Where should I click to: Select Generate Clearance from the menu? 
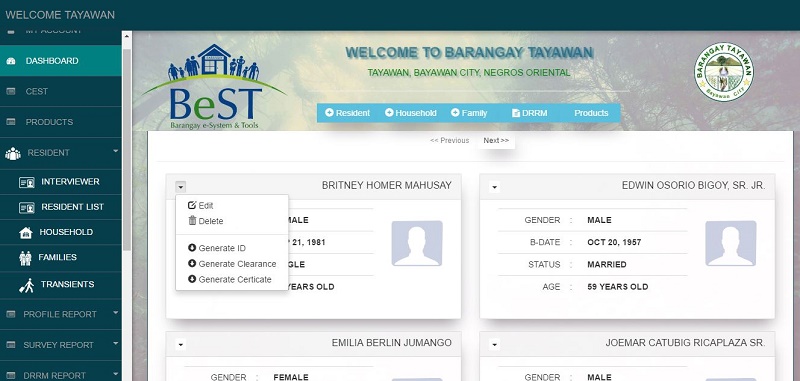232,264
